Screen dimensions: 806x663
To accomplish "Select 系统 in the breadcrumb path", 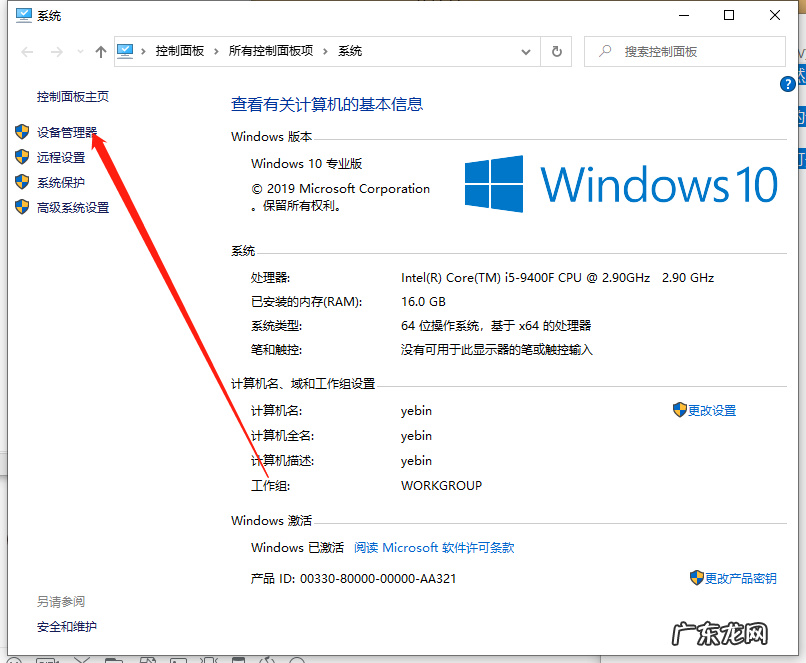I will tap(350, 50).
